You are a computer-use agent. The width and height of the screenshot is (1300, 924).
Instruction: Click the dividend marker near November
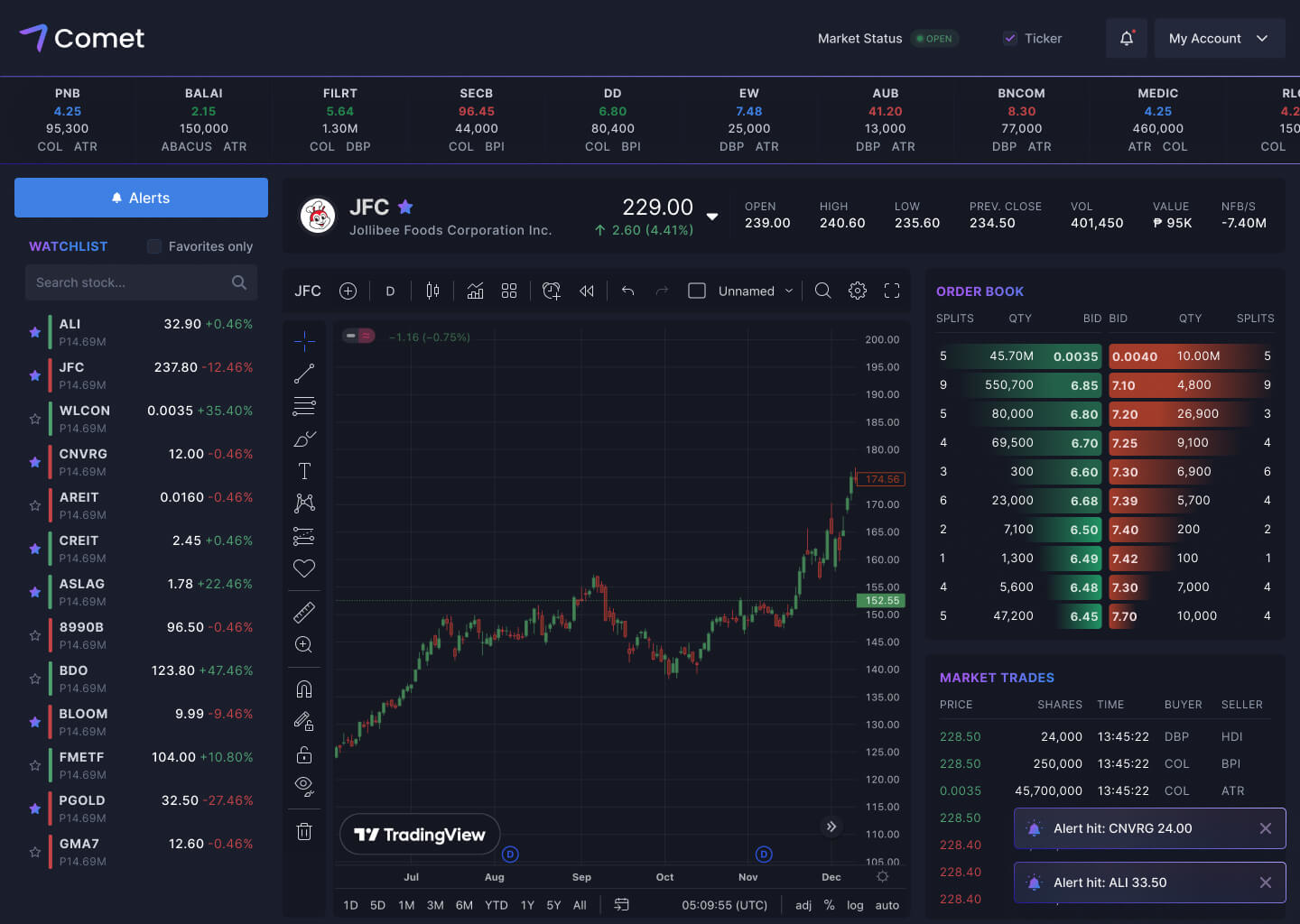764,854
